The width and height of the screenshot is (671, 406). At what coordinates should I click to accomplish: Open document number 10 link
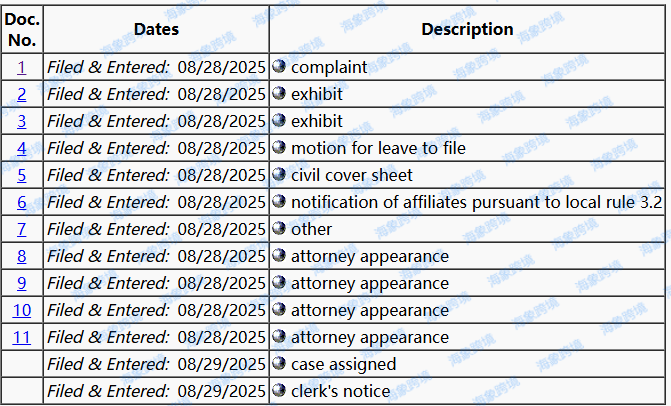(x=22, y=311)
